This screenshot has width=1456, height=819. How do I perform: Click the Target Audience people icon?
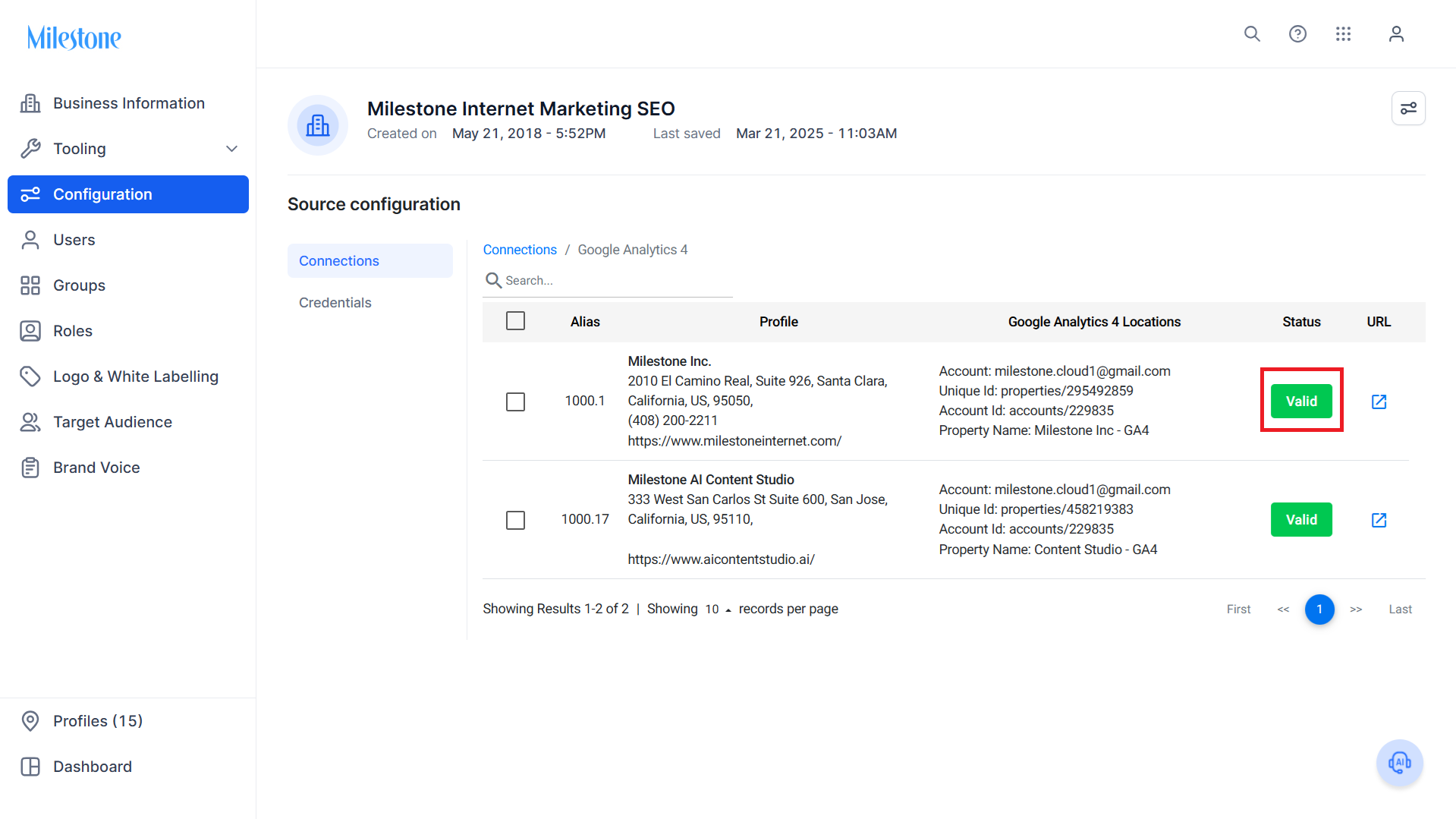[x=30, y=422]
